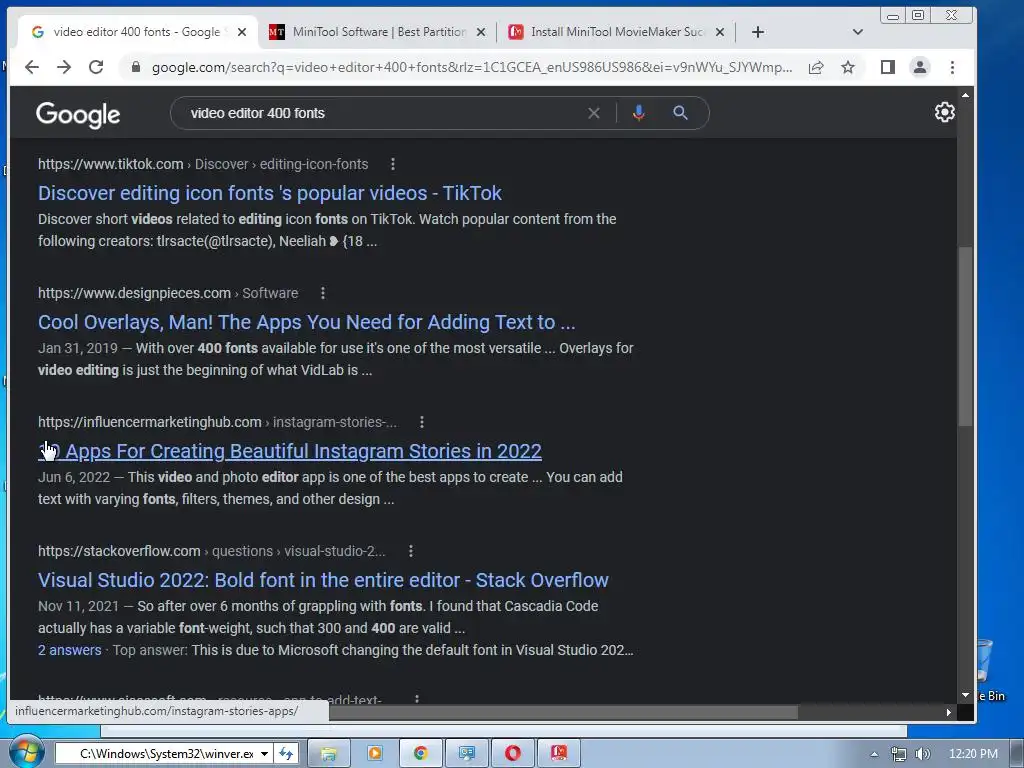The height and width of the screenshot is (768, 1024).
Task: Click the vertical scrollbar thumb
Action: [965, 336]
